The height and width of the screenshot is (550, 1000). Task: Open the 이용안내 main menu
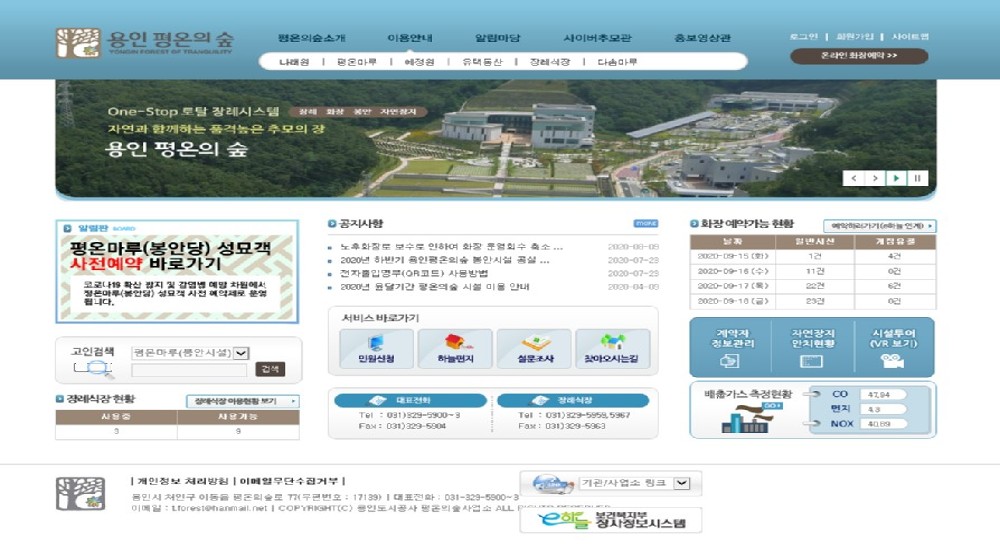coord(410,38)
